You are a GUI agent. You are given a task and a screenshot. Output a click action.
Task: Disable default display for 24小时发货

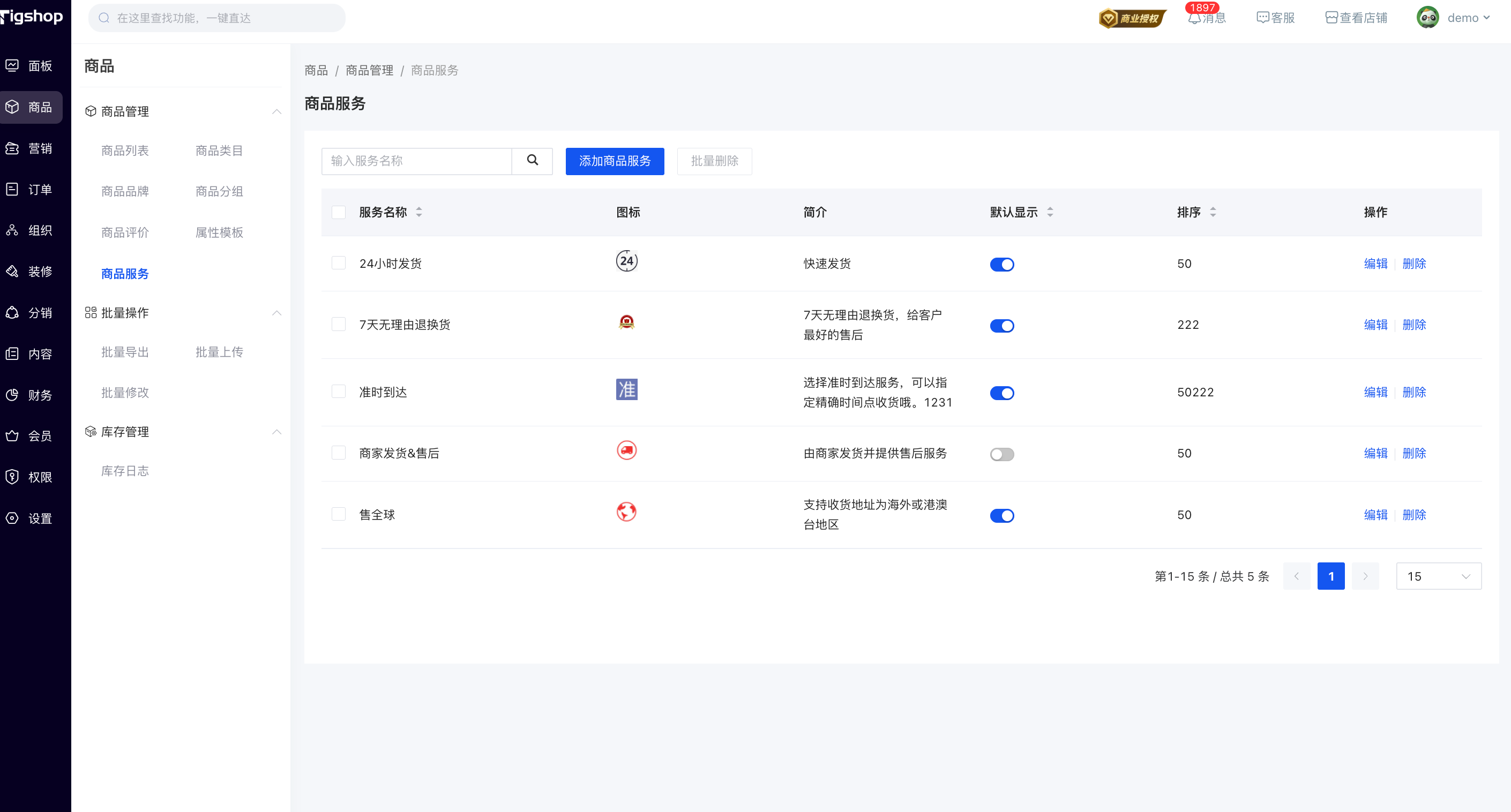[1001, 265]
